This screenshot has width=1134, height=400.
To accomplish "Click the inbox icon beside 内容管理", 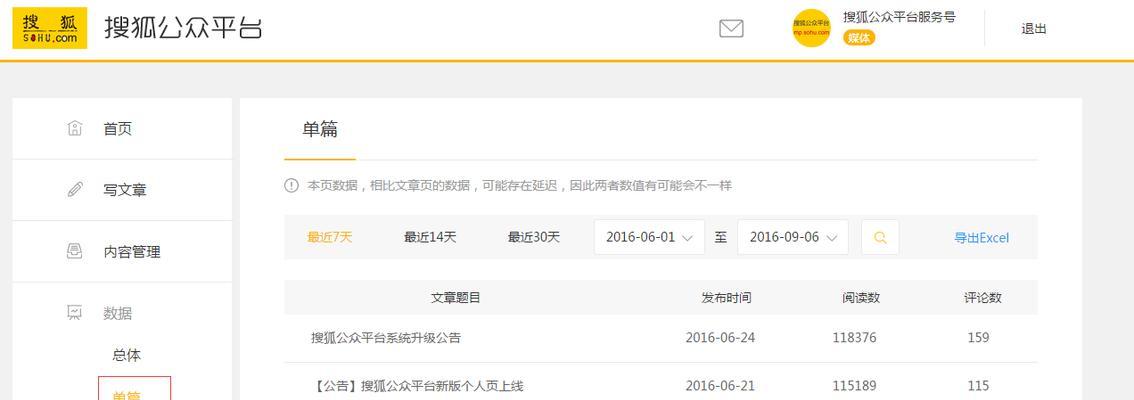I will point(74,251).
